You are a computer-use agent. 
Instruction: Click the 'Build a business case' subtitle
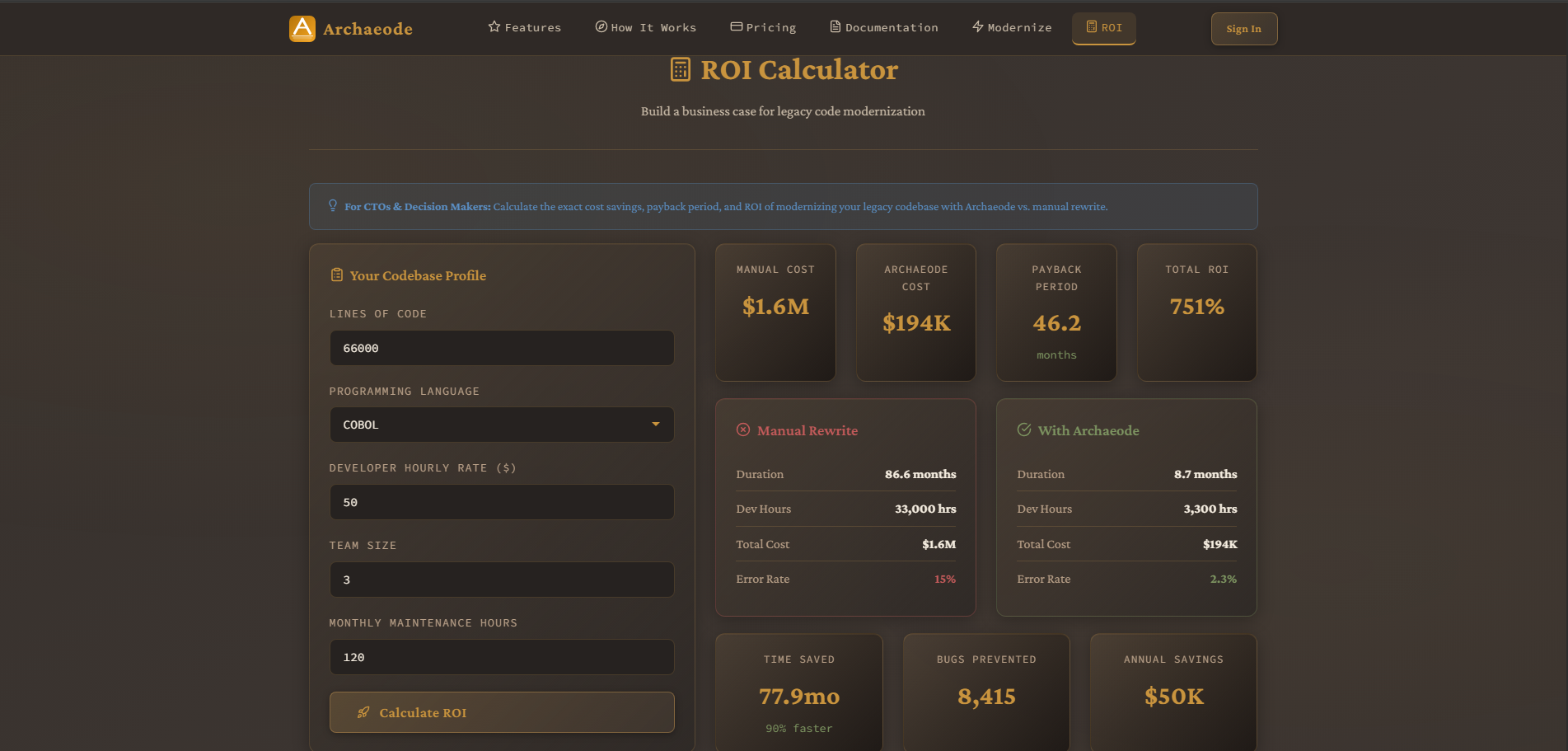783,111
